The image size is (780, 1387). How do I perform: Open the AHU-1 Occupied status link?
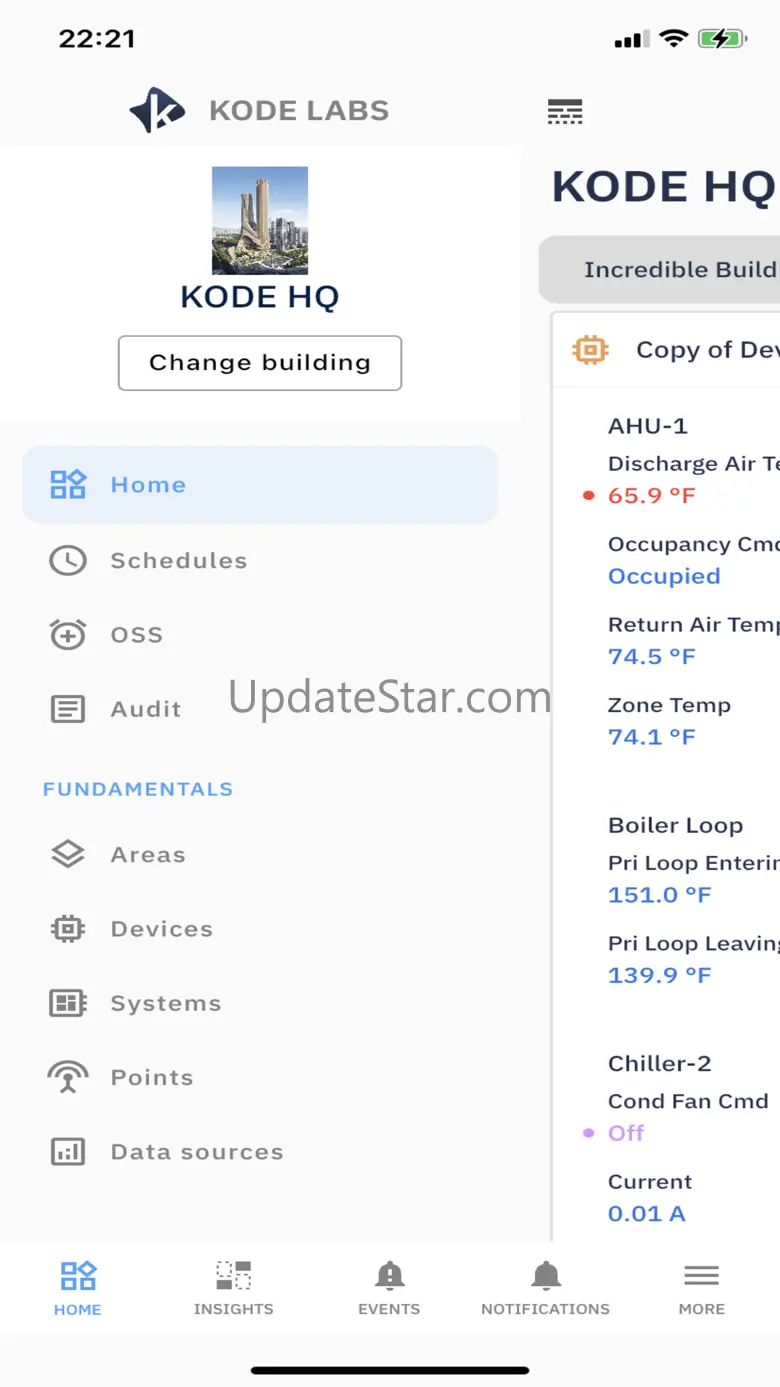(664, 576)
